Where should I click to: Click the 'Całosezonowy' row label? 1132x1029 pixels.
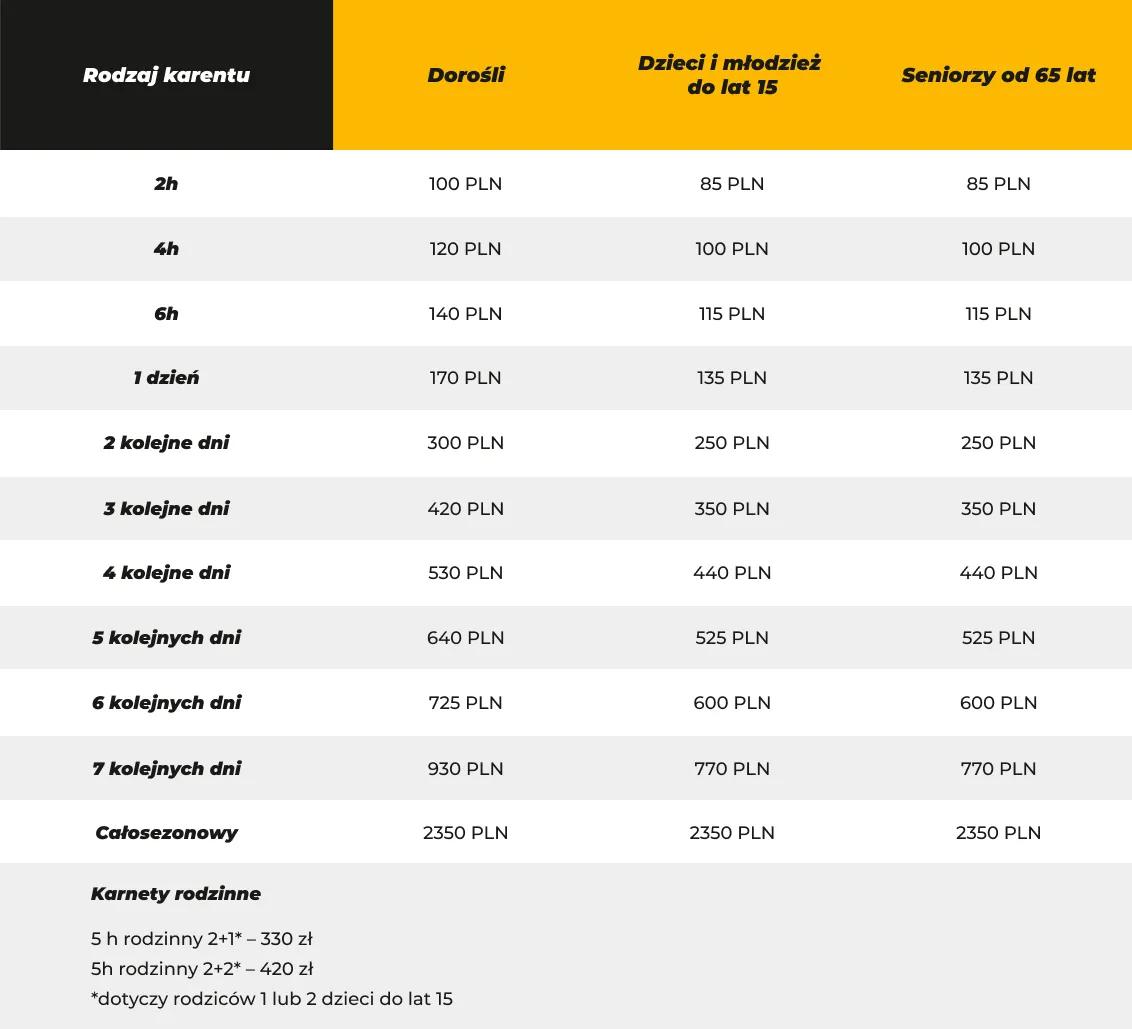pyautogui.click(x=166, y=833)
